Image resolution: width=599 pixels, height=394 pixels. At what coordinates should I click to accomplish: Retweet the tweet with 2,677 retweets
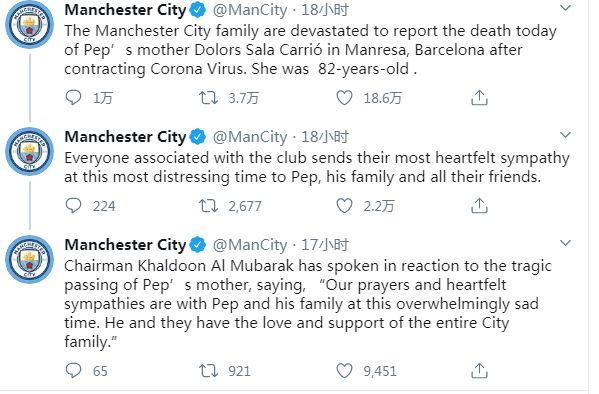208,206
